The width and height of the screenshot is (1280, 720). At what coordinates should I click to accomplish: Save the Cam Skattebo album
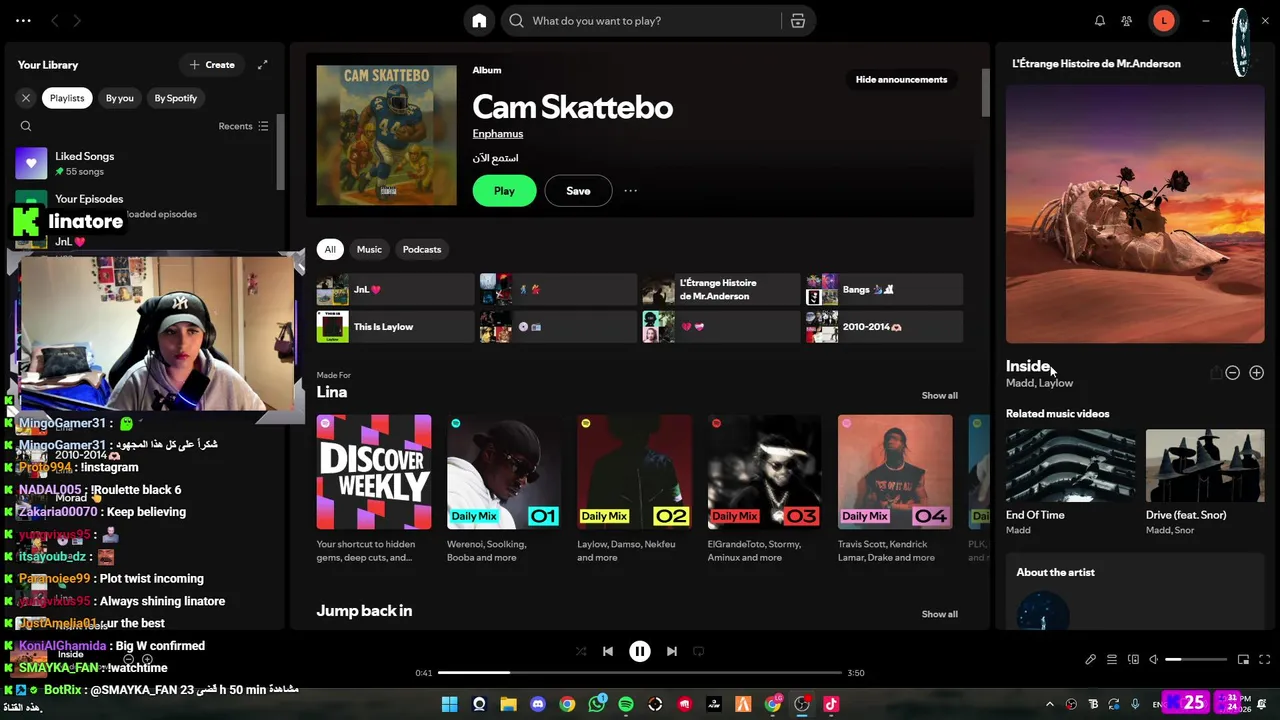point(578,191)
